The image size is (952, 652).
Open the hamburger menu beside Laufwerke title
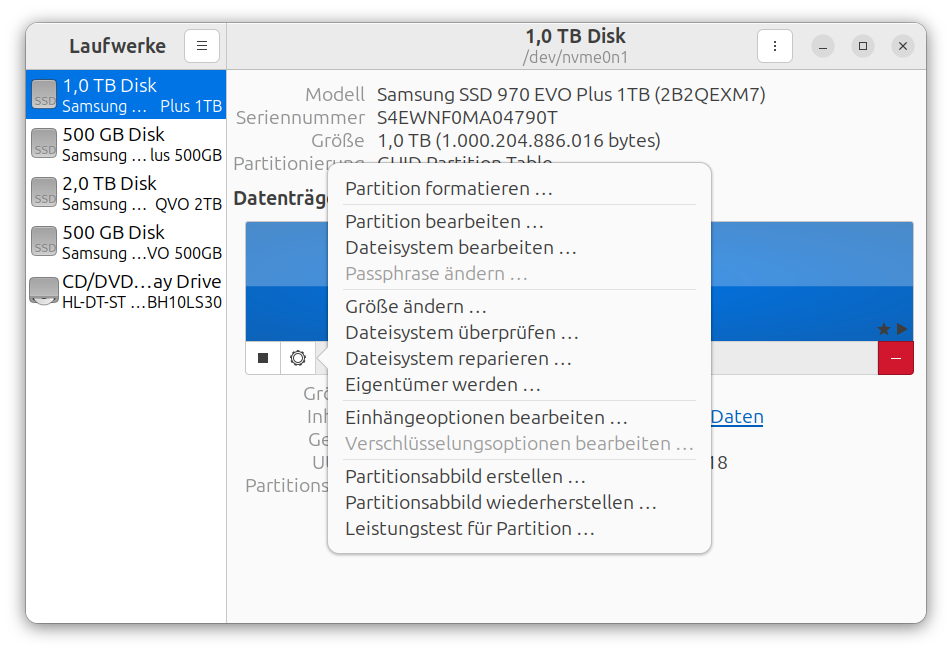201,45
